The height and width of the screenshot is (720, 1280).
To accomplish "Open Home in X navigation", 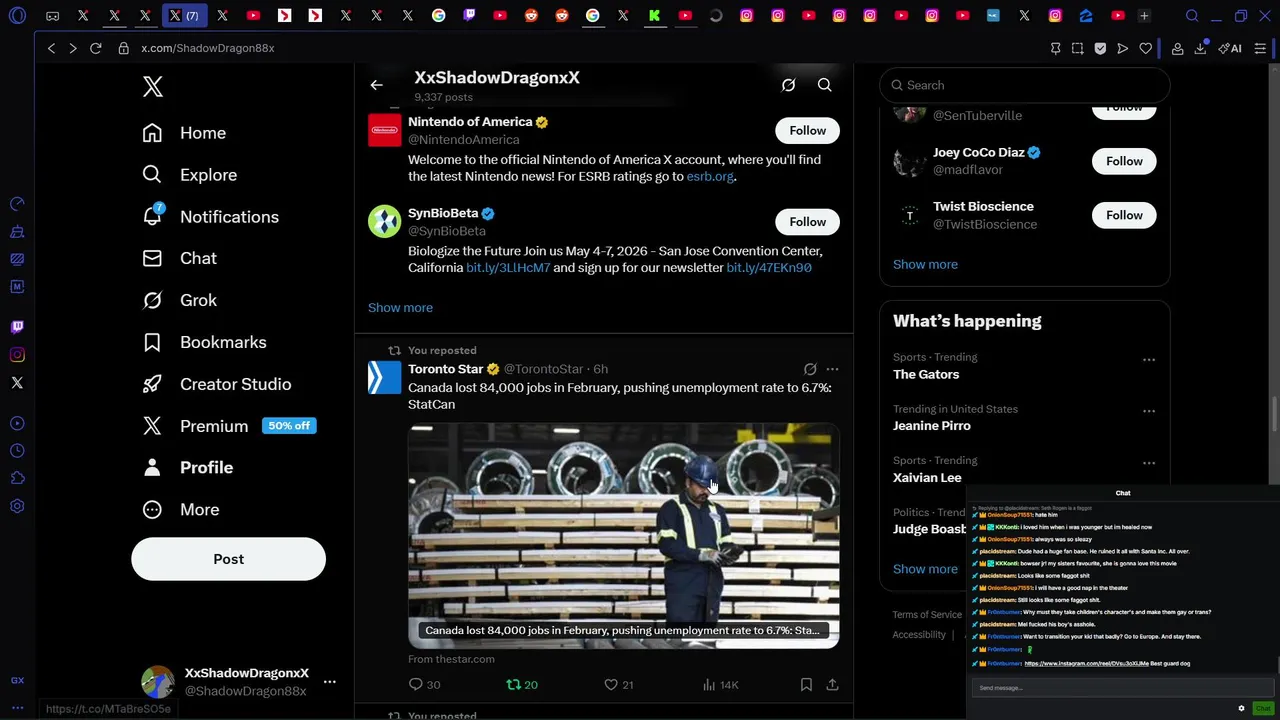I will click(x=184, y=133).
